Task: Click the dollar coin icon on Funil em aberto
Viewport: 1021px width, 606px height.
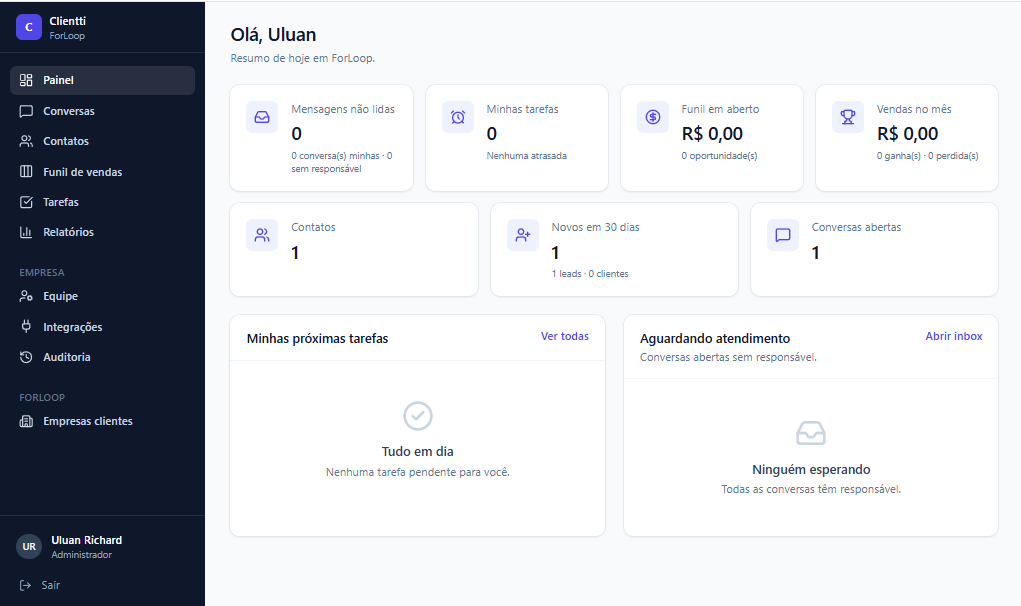Action: [x=652, y=117]
